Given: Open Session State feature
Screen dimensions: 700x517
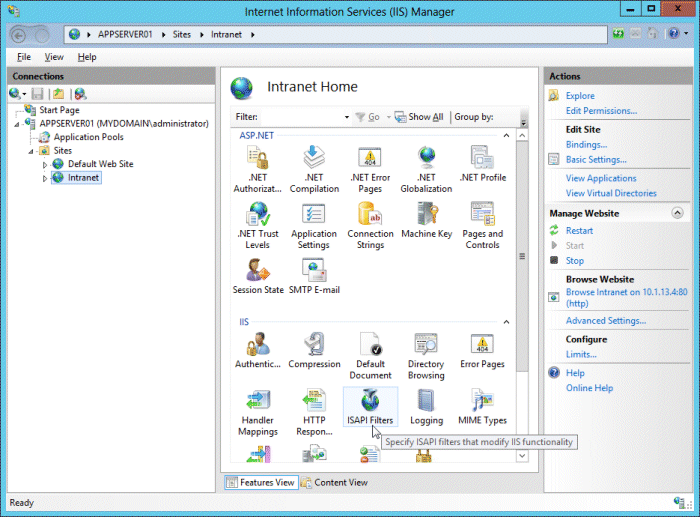Looking at the screenshot, I should [258, 276].
